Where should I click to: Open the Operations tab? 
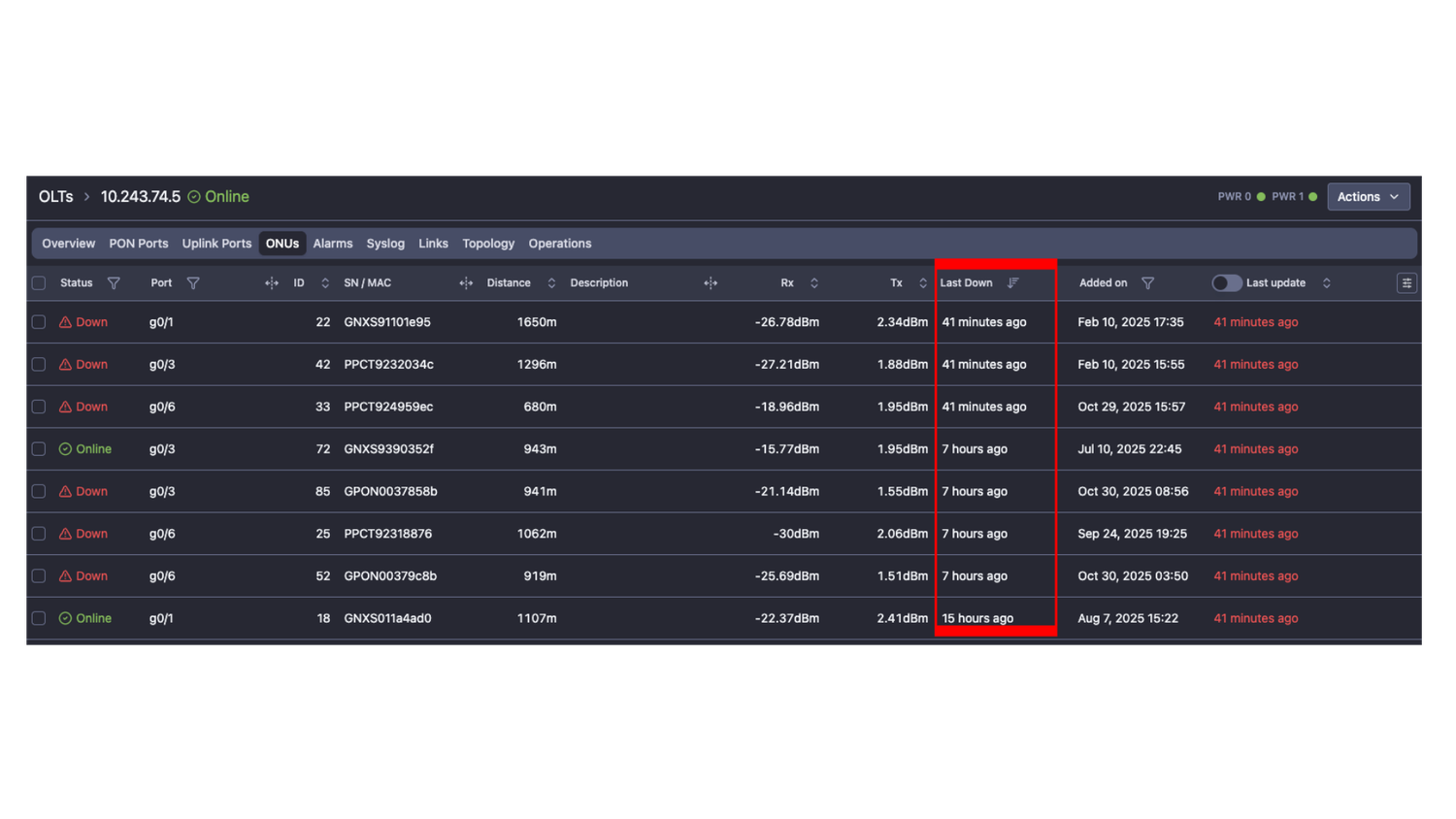pyautogui.click(x=560, y=244)
